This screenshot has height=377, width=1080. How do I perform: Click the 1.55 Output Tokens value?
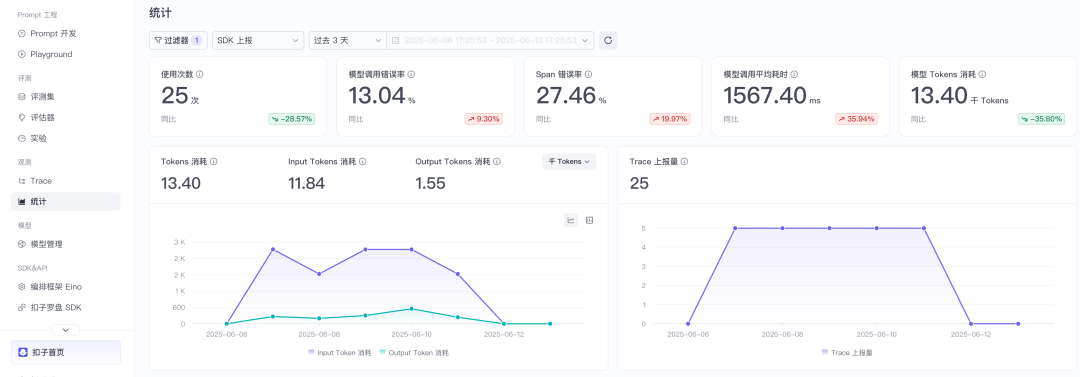pos(430,183)
